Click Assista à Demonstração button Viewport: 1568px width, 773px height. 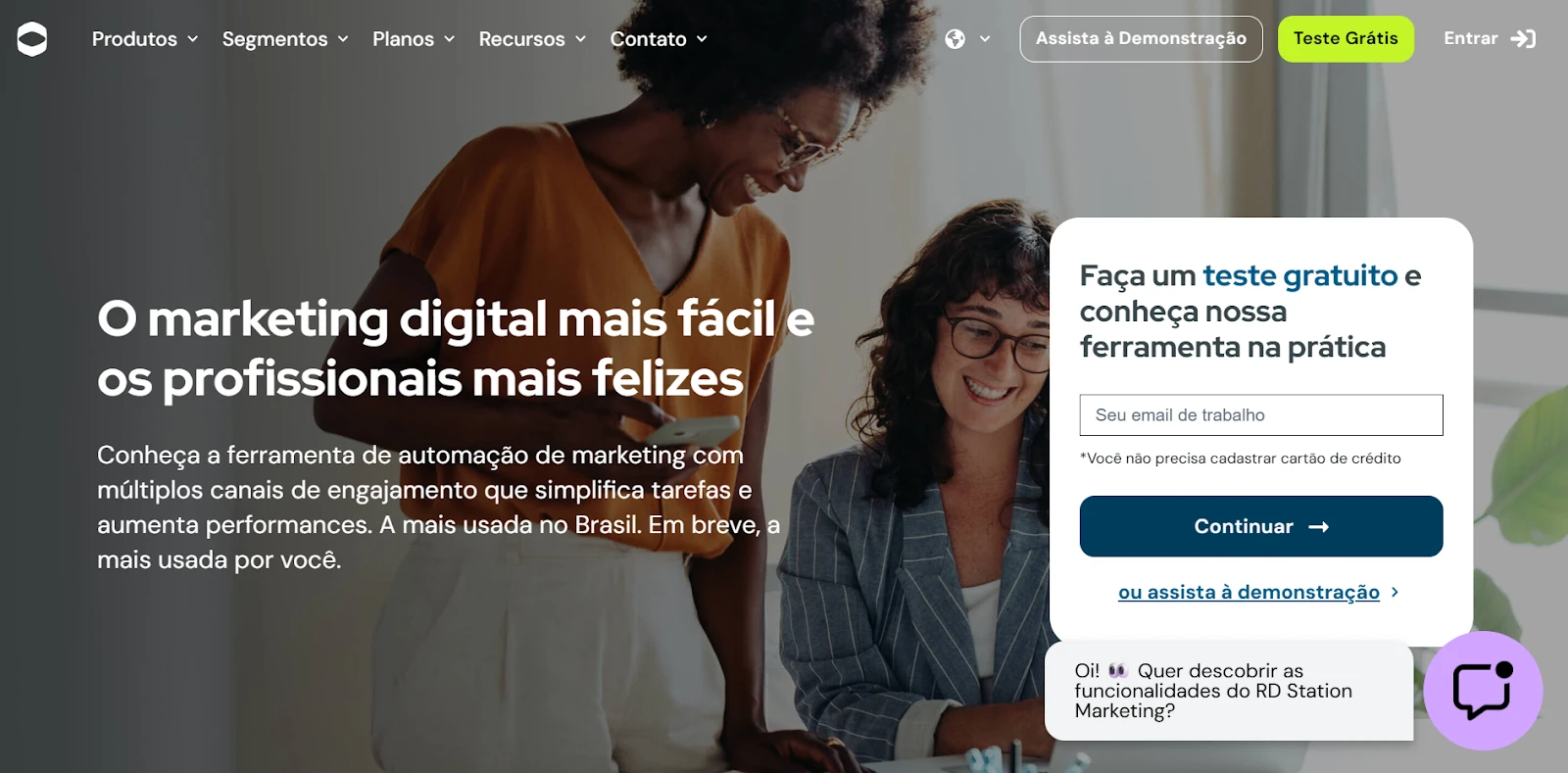tap(1141, 39)
